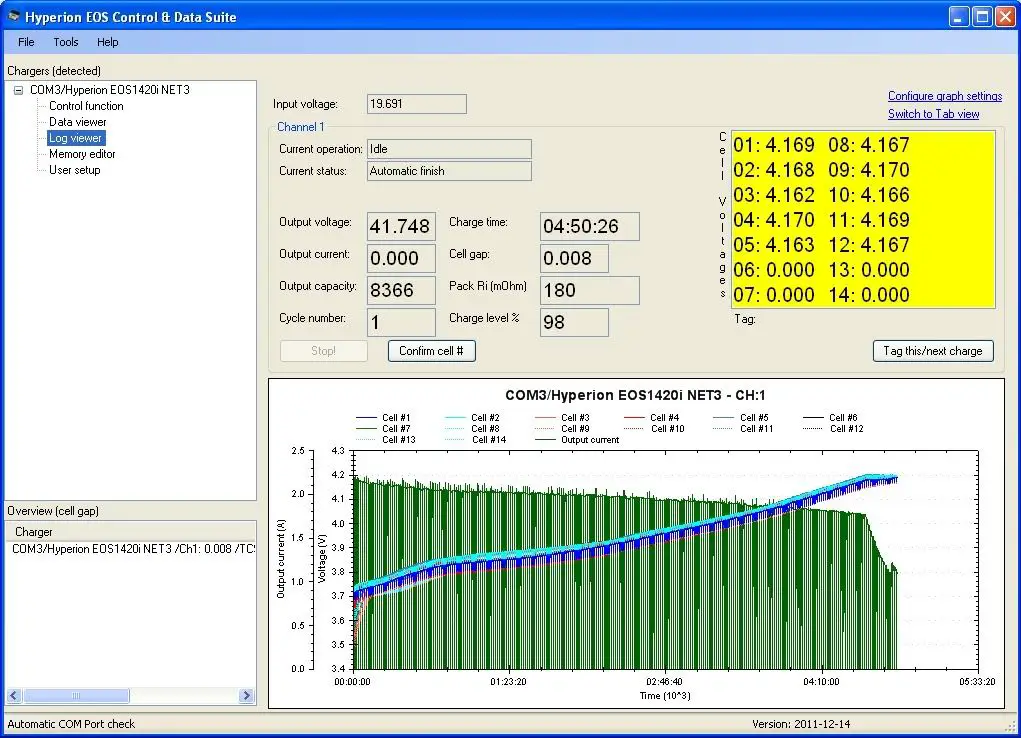Select the COM3 Ch1 row in Overview list
Screen dimensions: 1021x738
(133, 549)
